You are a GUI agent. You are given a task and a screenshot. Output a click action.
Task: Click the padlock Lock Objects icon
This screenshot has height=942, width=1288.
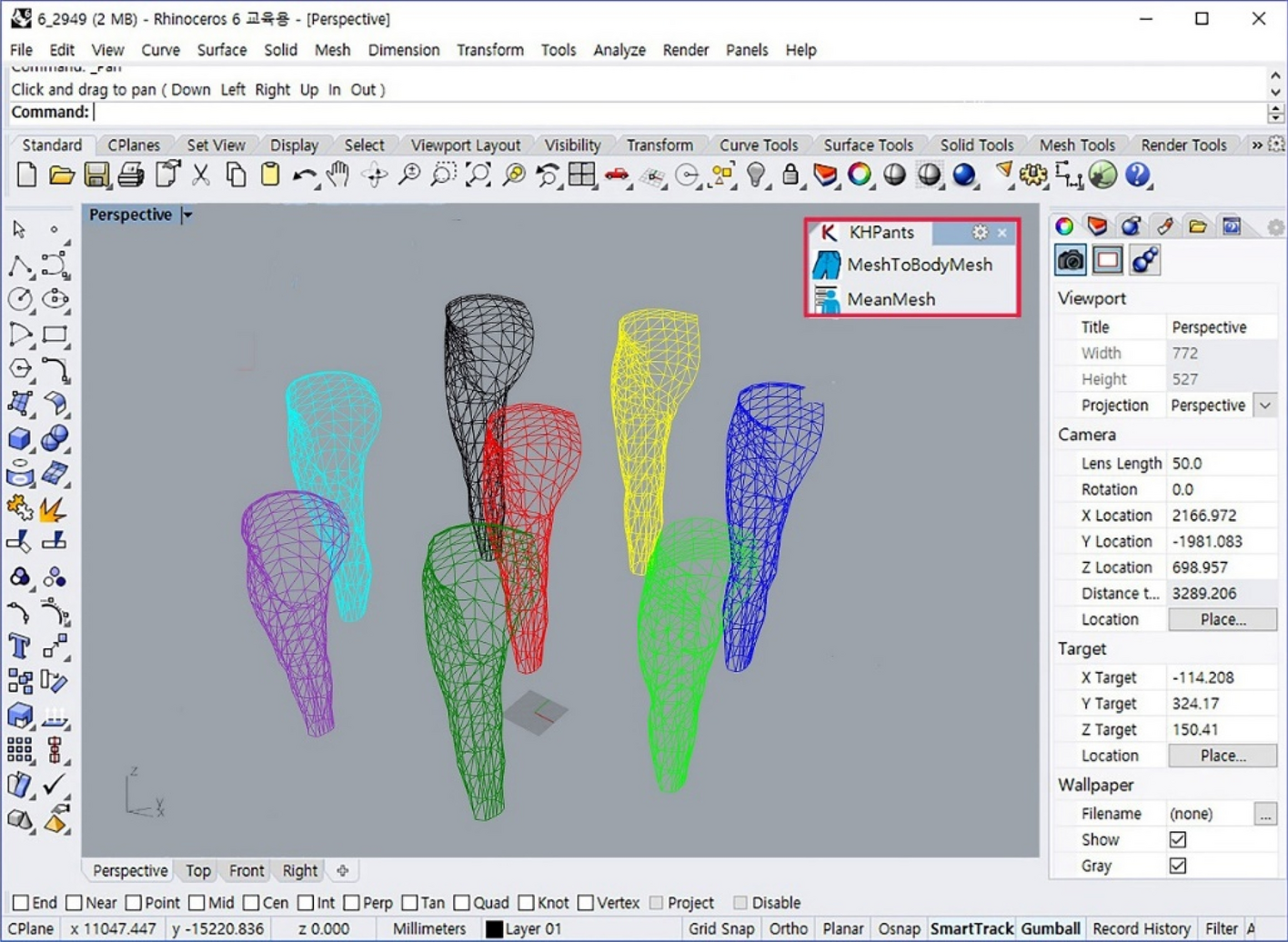(790, 175)
